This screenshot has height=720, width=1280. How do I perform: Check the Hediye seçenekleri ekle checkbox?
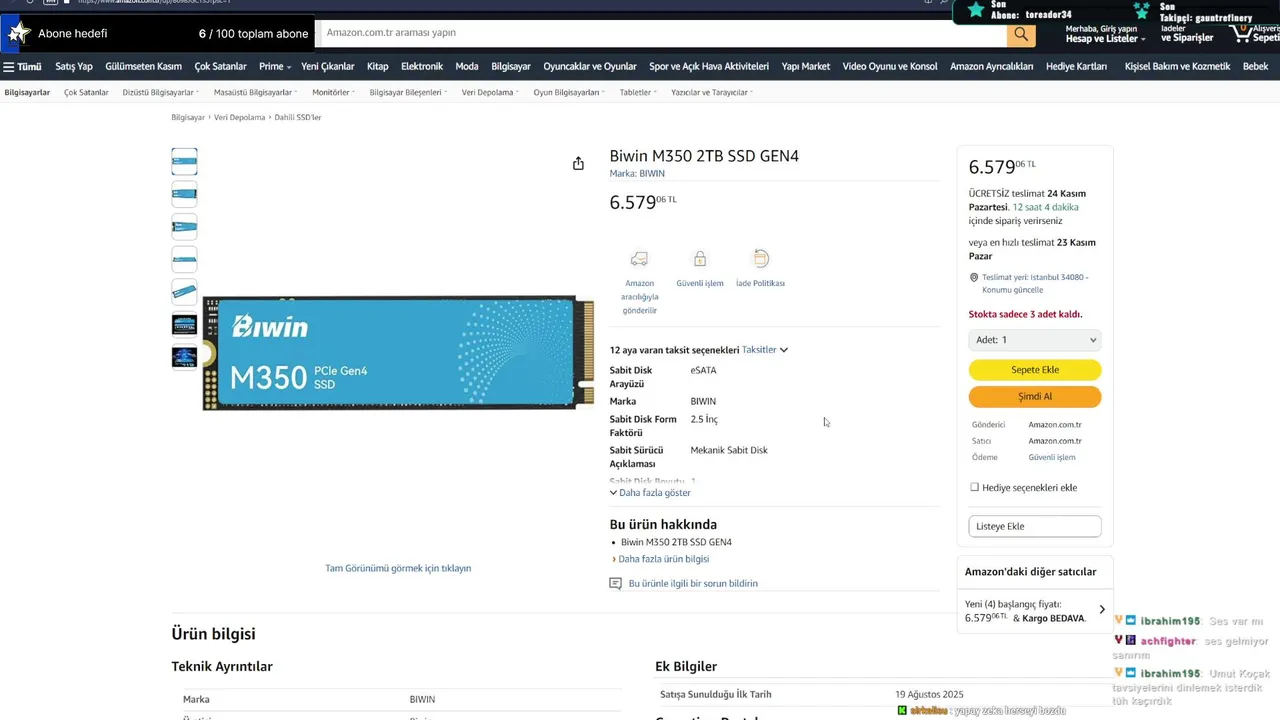coord(975,488)
